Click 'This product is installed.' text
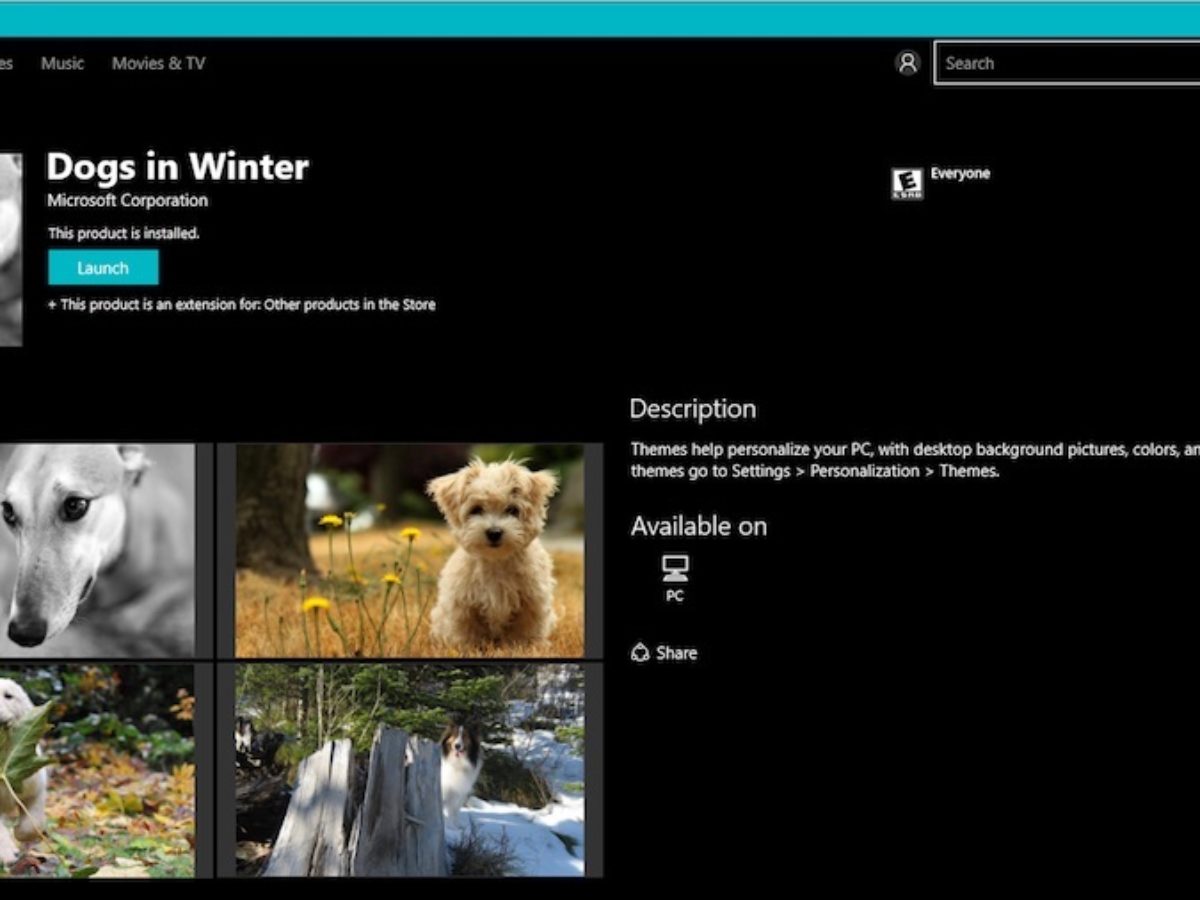 point(124,233)
